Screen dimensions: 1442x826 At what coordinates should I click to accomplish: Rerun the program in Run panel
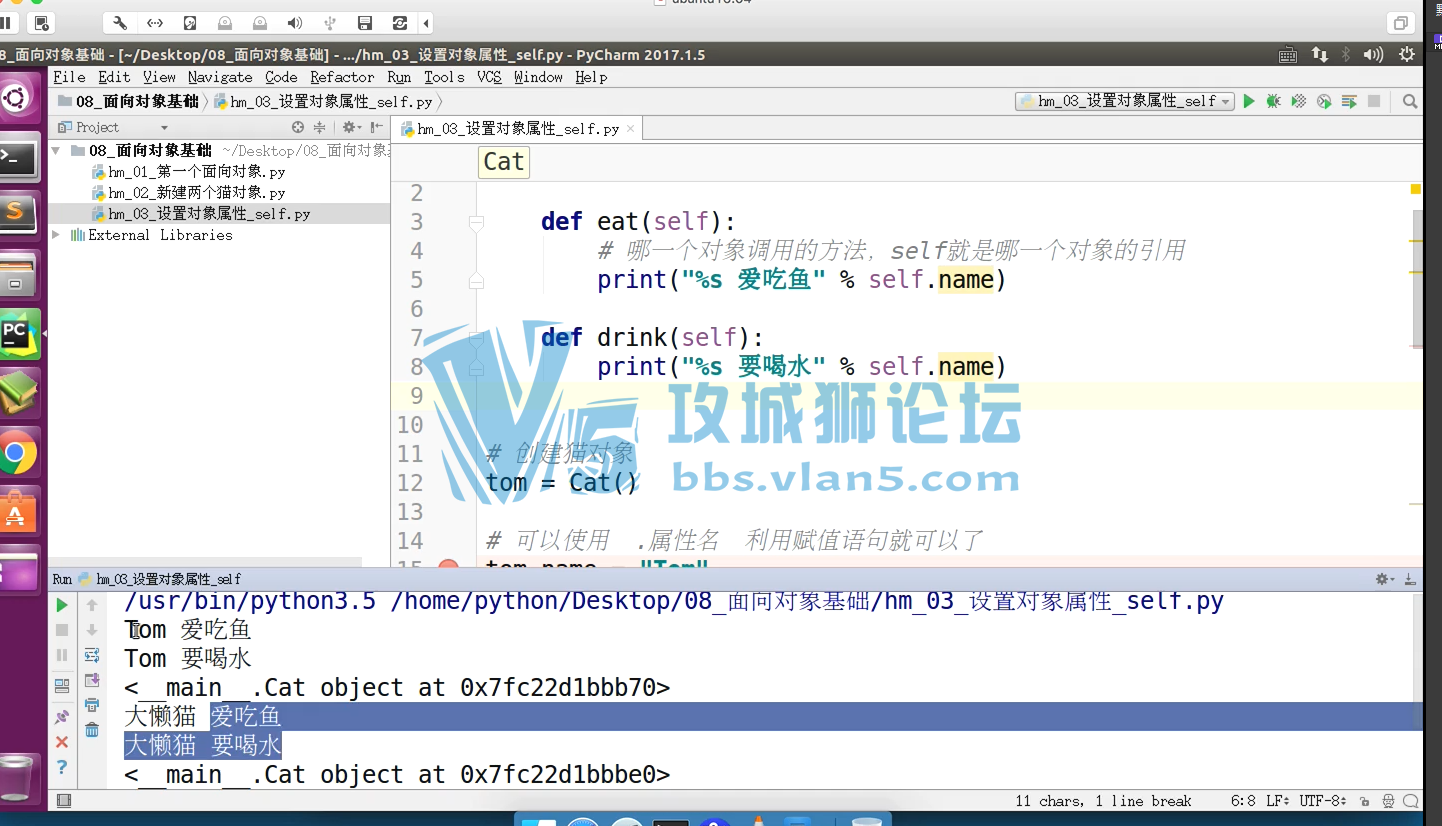62,605
